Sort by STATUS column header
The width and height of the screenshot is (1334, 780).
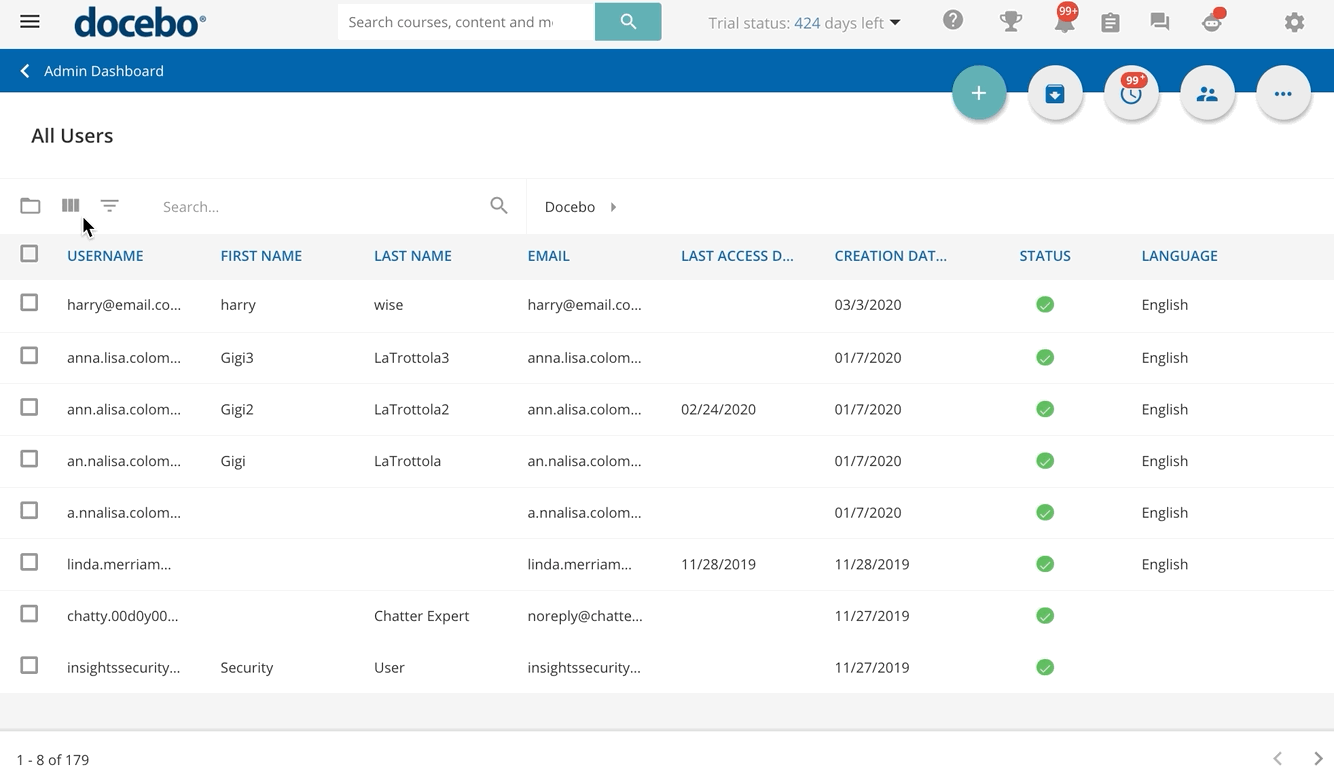point(1045,256)
